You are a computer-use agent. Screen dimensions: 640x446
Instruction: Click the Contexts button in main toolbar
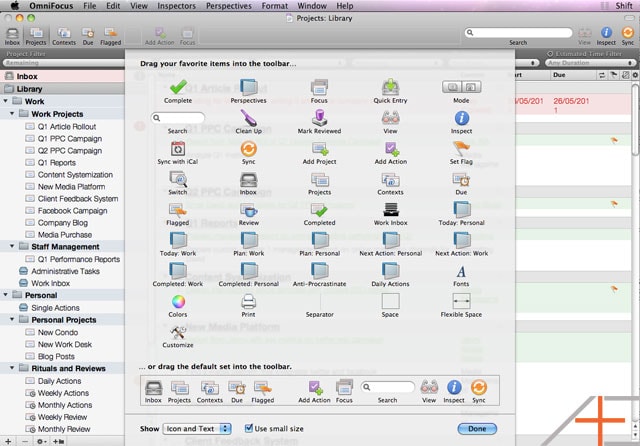(64, 36)
